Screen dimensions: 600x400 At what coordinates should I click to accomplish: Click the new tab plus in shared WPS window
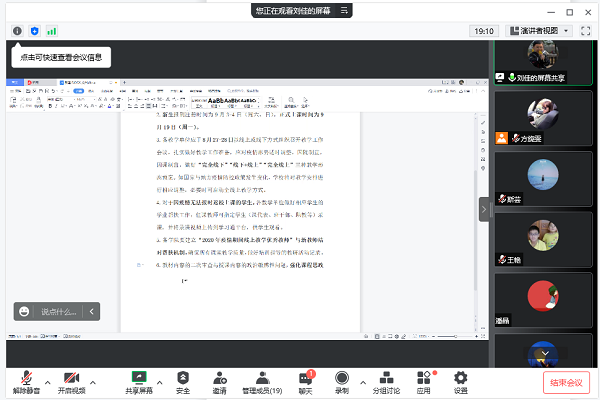(x=124, y=82)
